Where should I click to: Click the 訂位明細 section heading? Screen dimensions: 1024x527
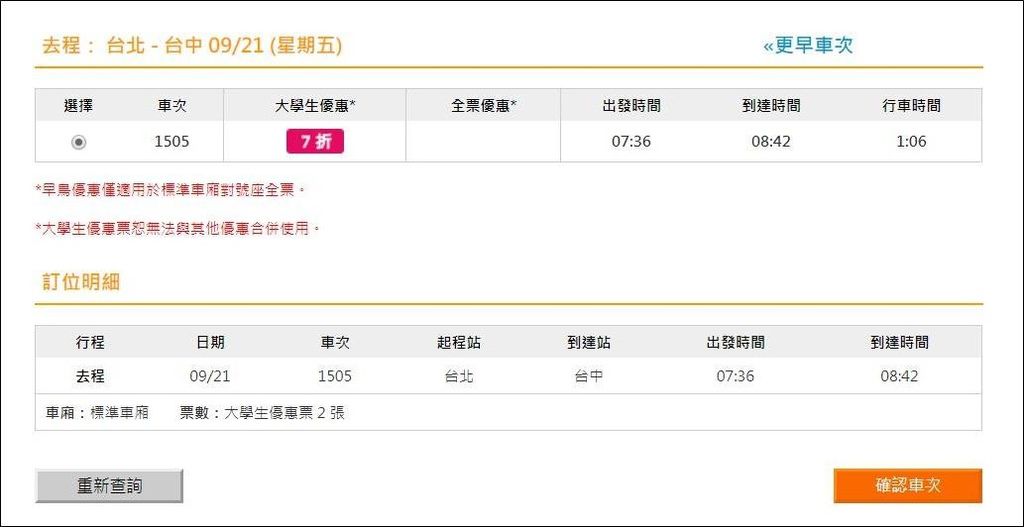point(81,282)
